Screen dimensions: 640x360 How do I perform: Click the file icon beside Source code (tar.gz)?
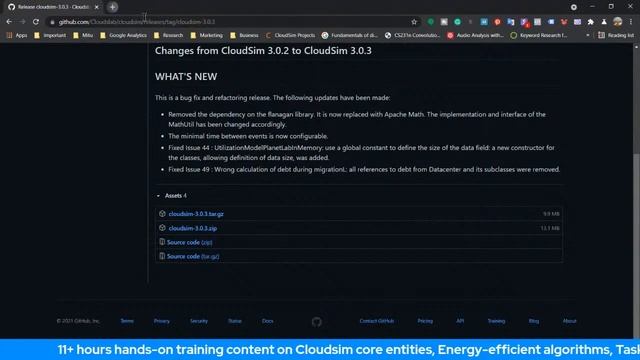pyautogui.click(x=162, y=256)
